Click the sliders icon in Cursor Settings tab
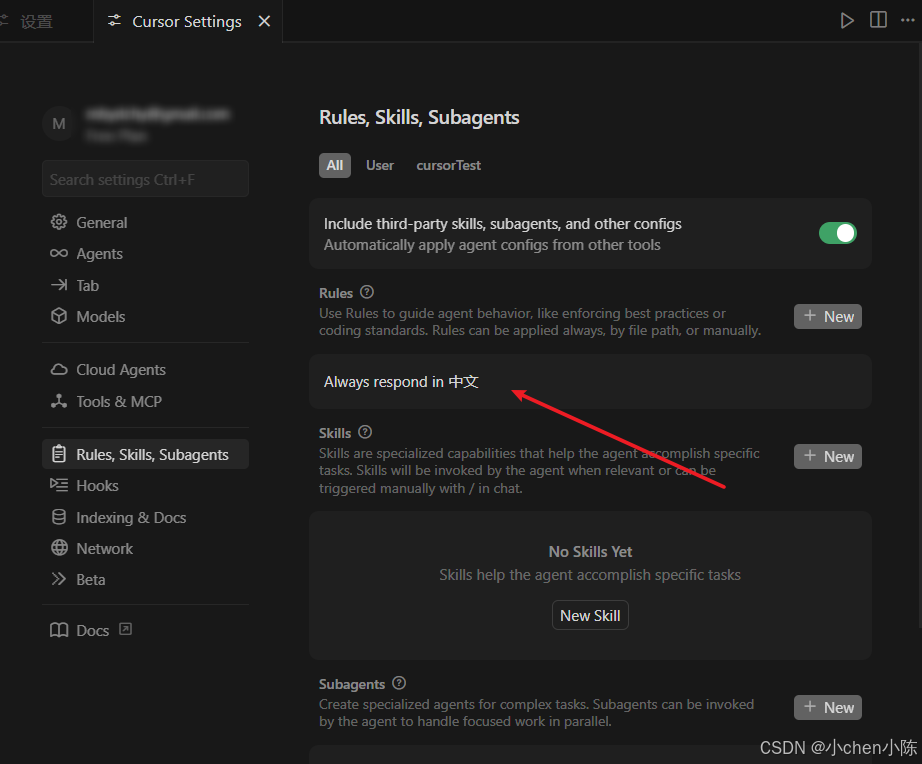Screen dimensions: 922x764 coord(115,21)
